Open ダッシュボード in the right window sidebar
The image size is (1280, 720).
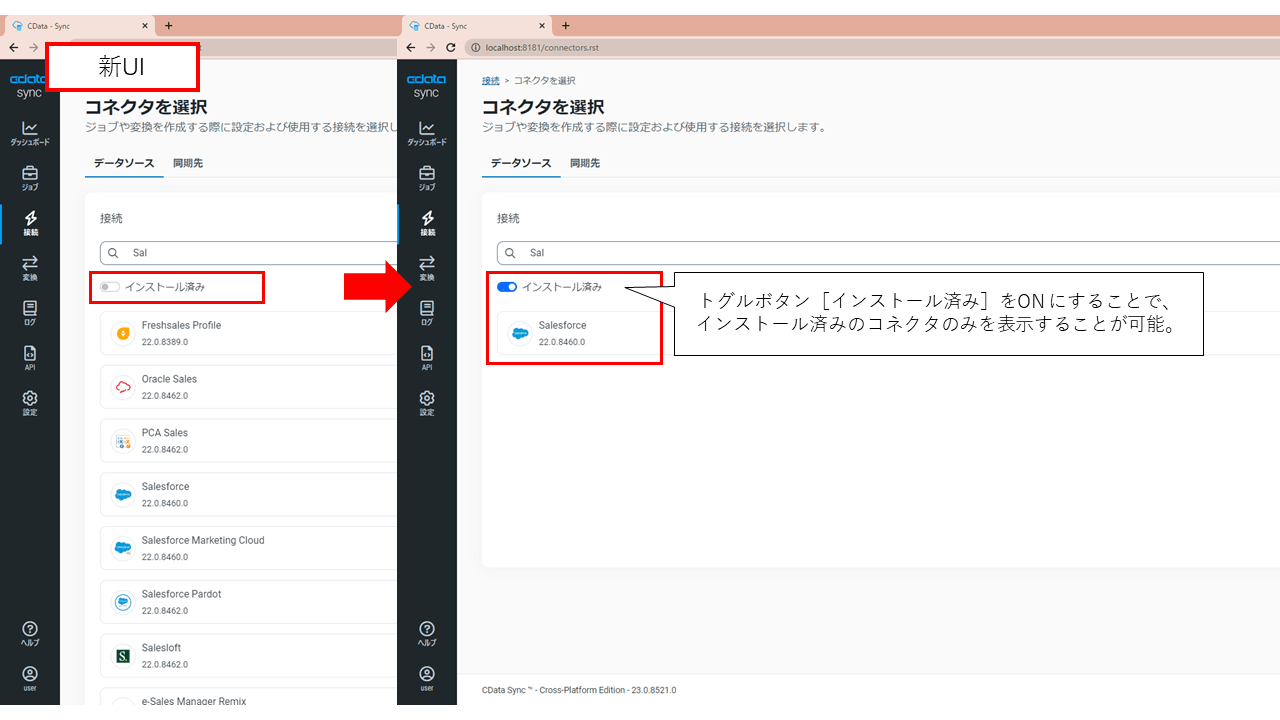click(427, 133)
